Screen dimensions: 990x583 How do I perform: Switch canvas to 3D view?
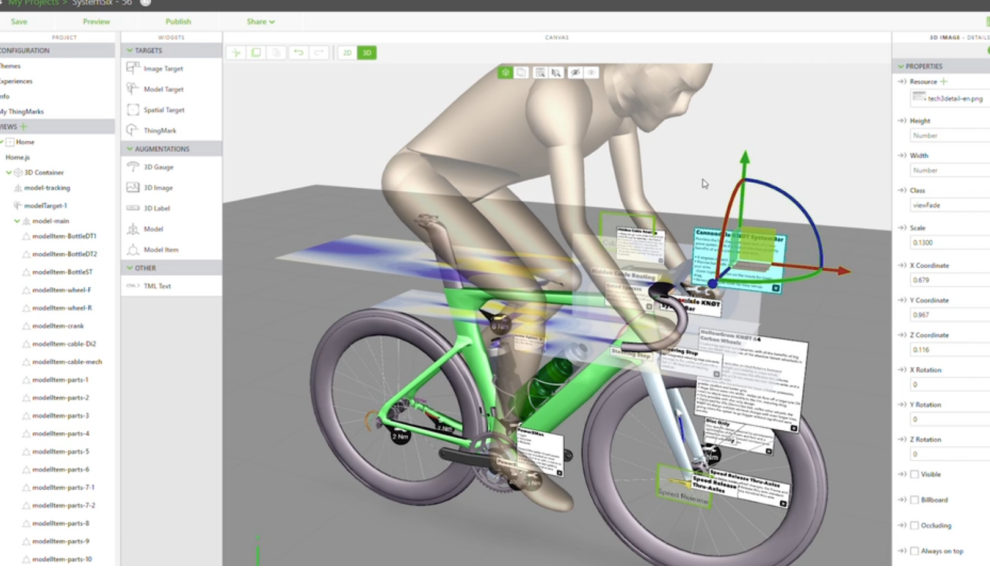[x=367, y=52]
